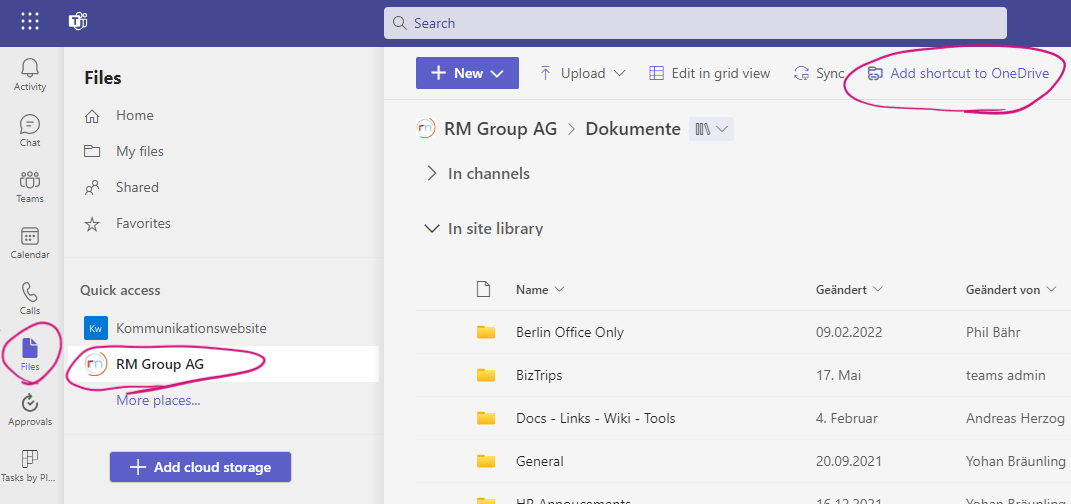Open Docs - Links - Wiki - Tools folder
The height and width of the screenshot is (504, 1071).
[x=596, y=418]
